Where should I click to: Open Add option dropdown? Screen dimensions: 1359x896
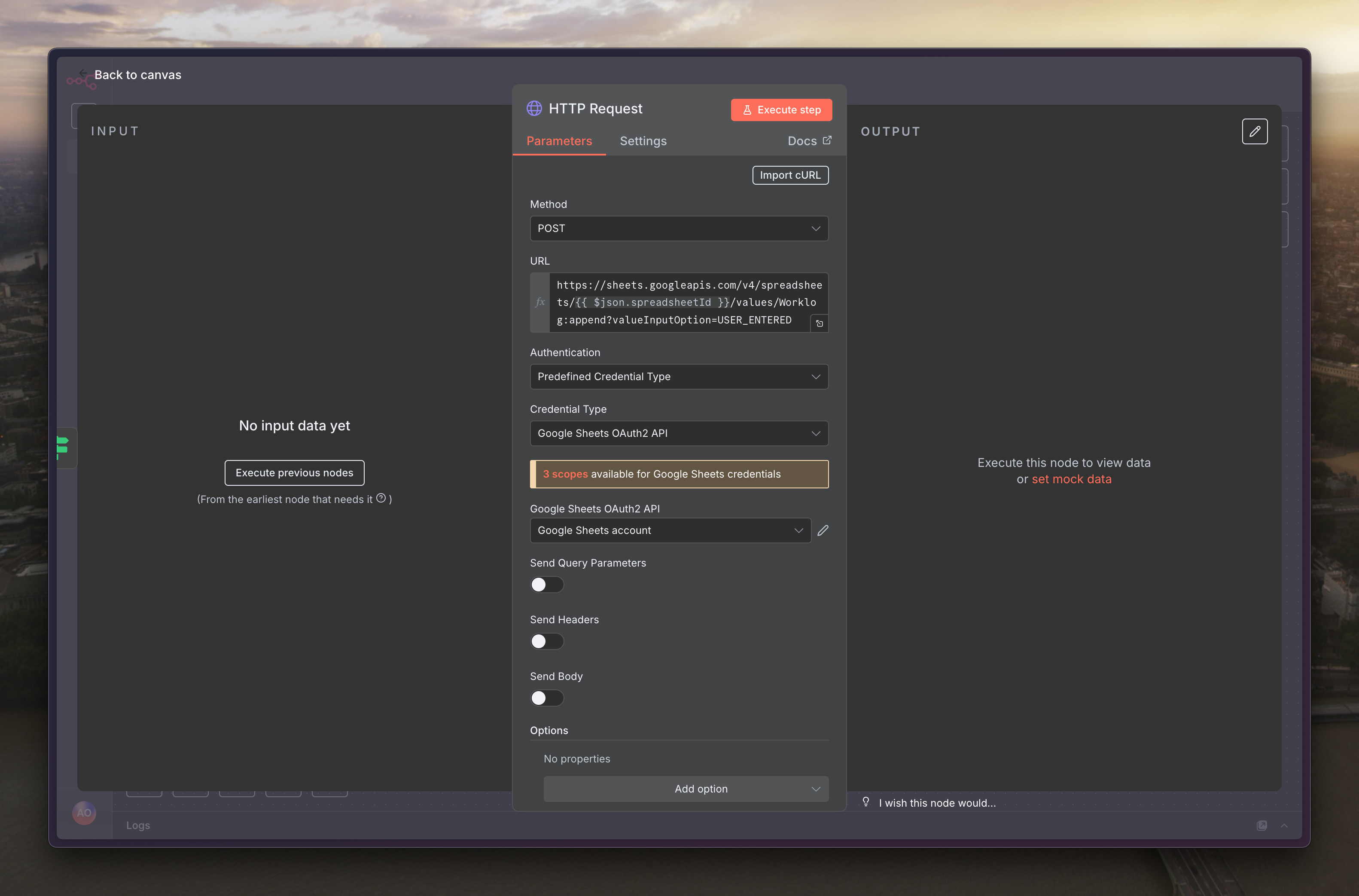click(686, 789)
